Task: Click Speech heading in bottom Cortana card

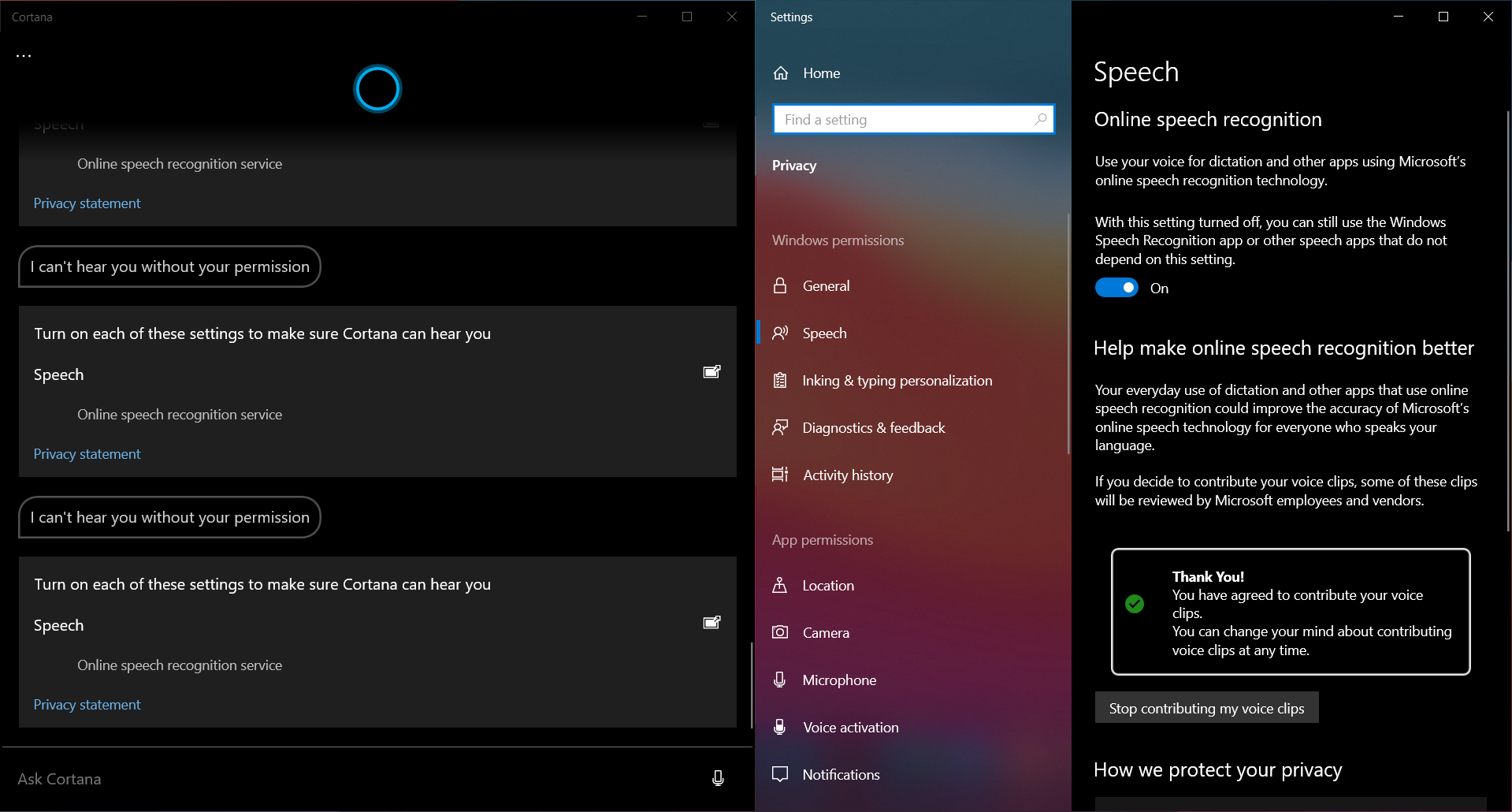Action: (58, 625)
